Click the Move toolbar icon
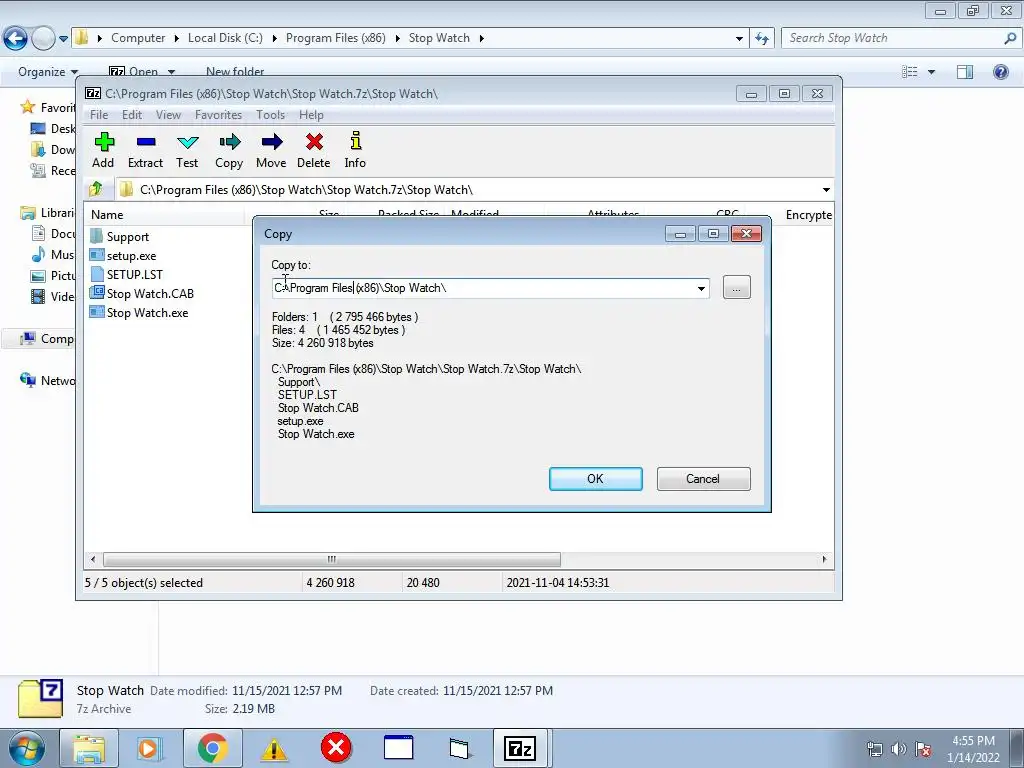 (x=271, y=150)
